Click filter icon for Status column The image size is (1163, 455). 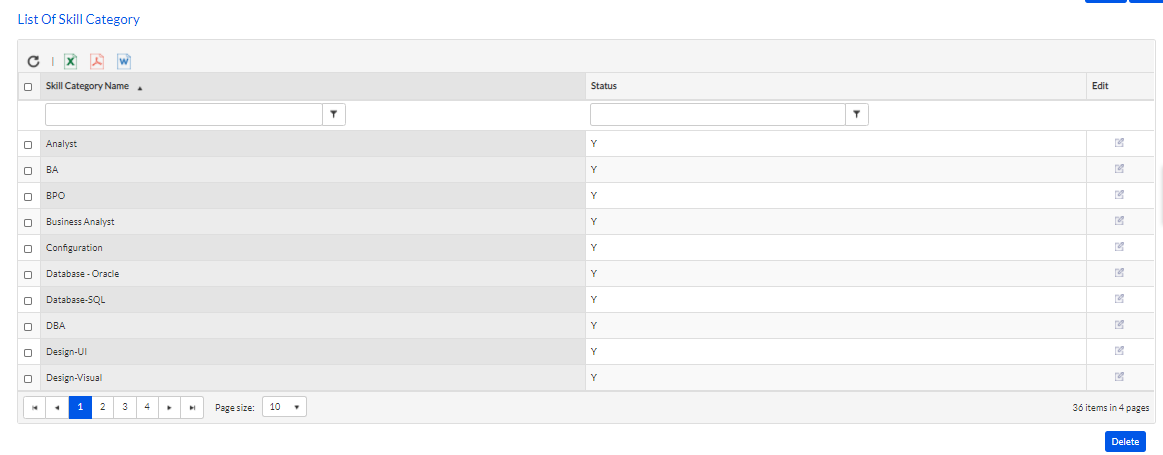click(x=857, y=114)
